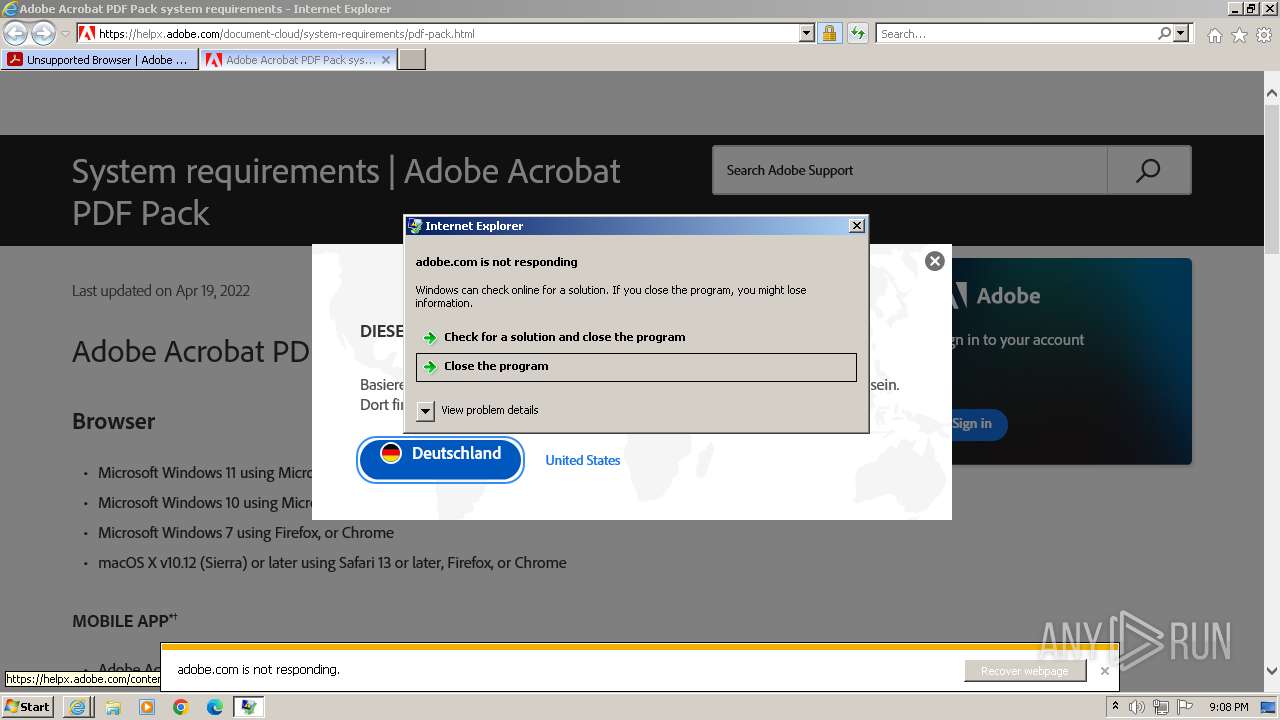The width and height of the screenshot is (1280, 720).
Task: Click the browser search box
Action: 1016,33
